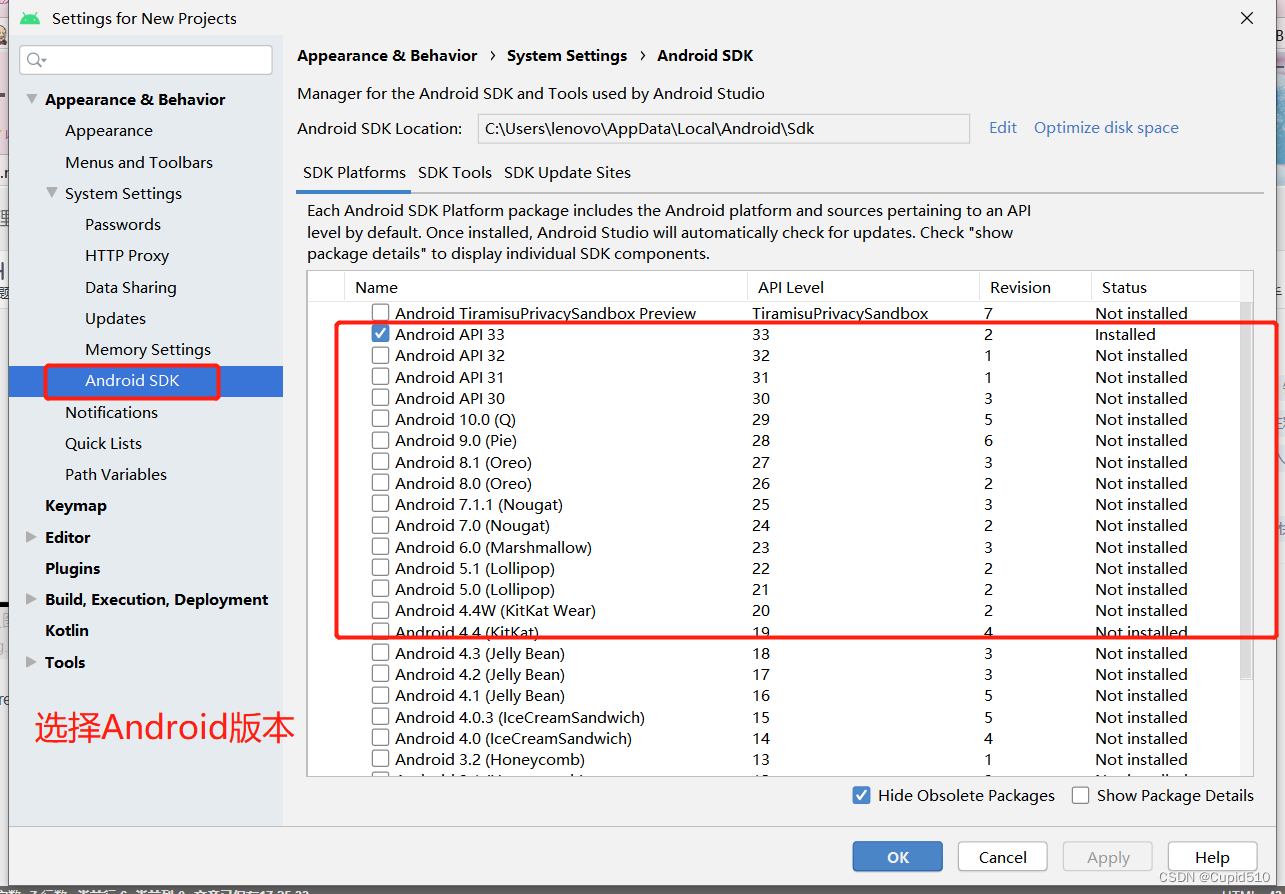
Task: Click the Android SDK Location path field
Action: [724, 128]
